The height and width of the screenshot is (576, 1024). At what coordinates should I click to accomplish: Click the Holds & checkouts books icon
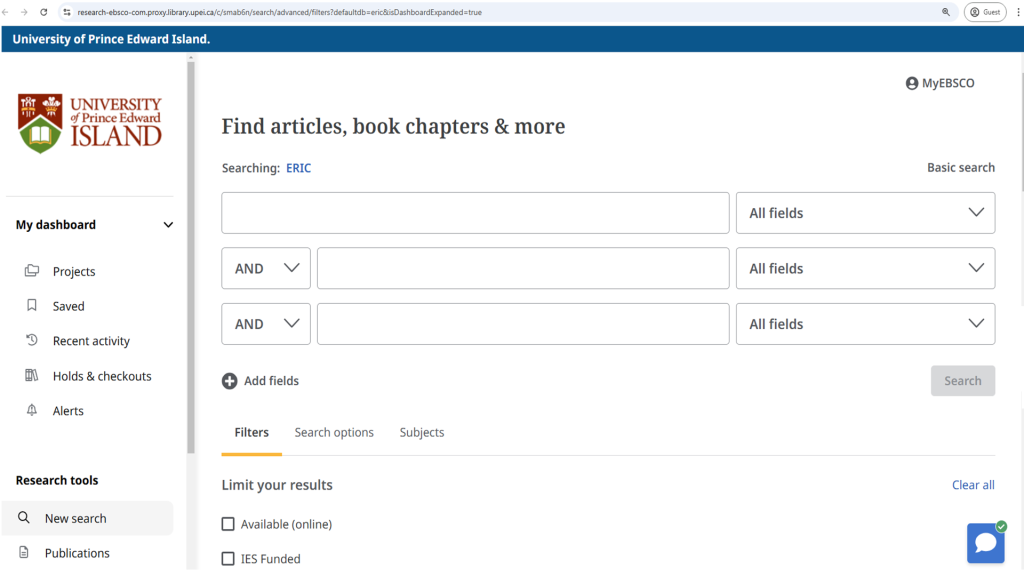tap(32, 376)
